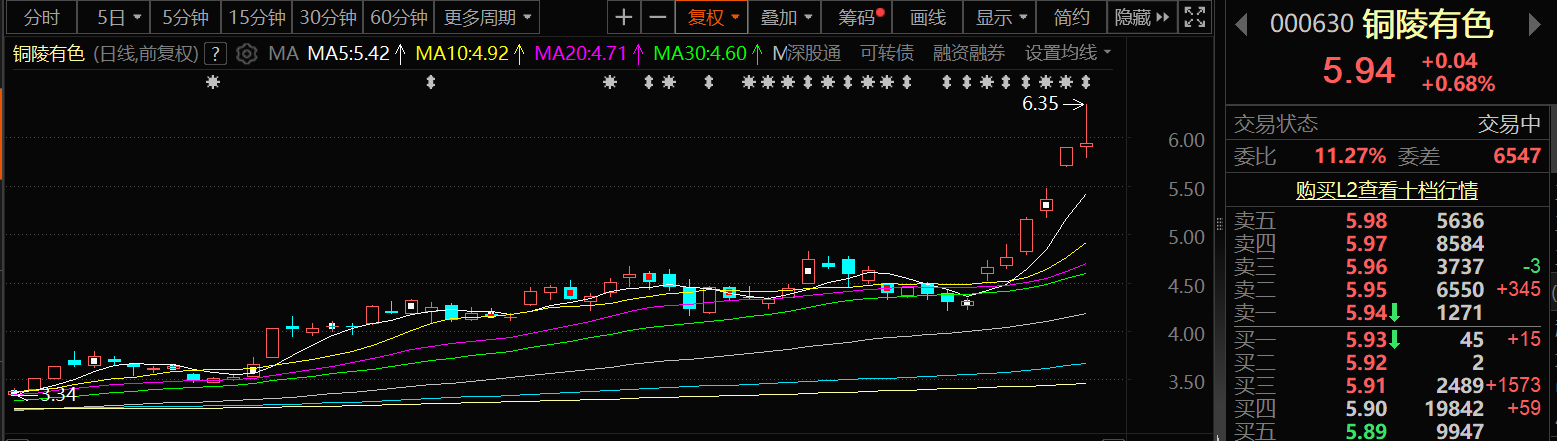Click the first star event marker above chart
Viewport: 1557px width, 441px height.
point(212,82)
